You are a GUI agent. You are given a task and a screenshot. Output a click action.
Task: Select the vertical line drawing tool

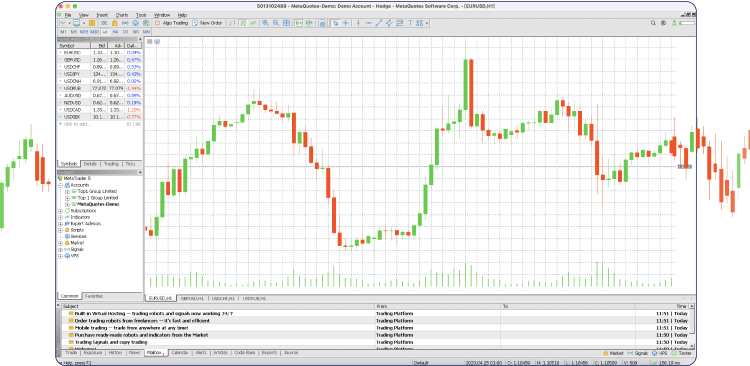pos(358,23)
